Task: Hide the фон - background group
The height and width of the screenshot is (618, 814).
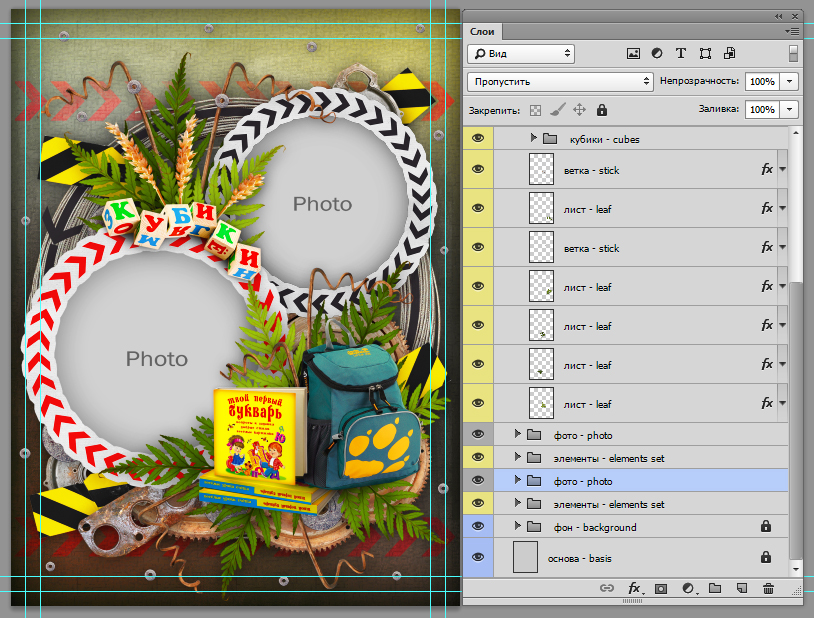Action: tap(478, 527)
